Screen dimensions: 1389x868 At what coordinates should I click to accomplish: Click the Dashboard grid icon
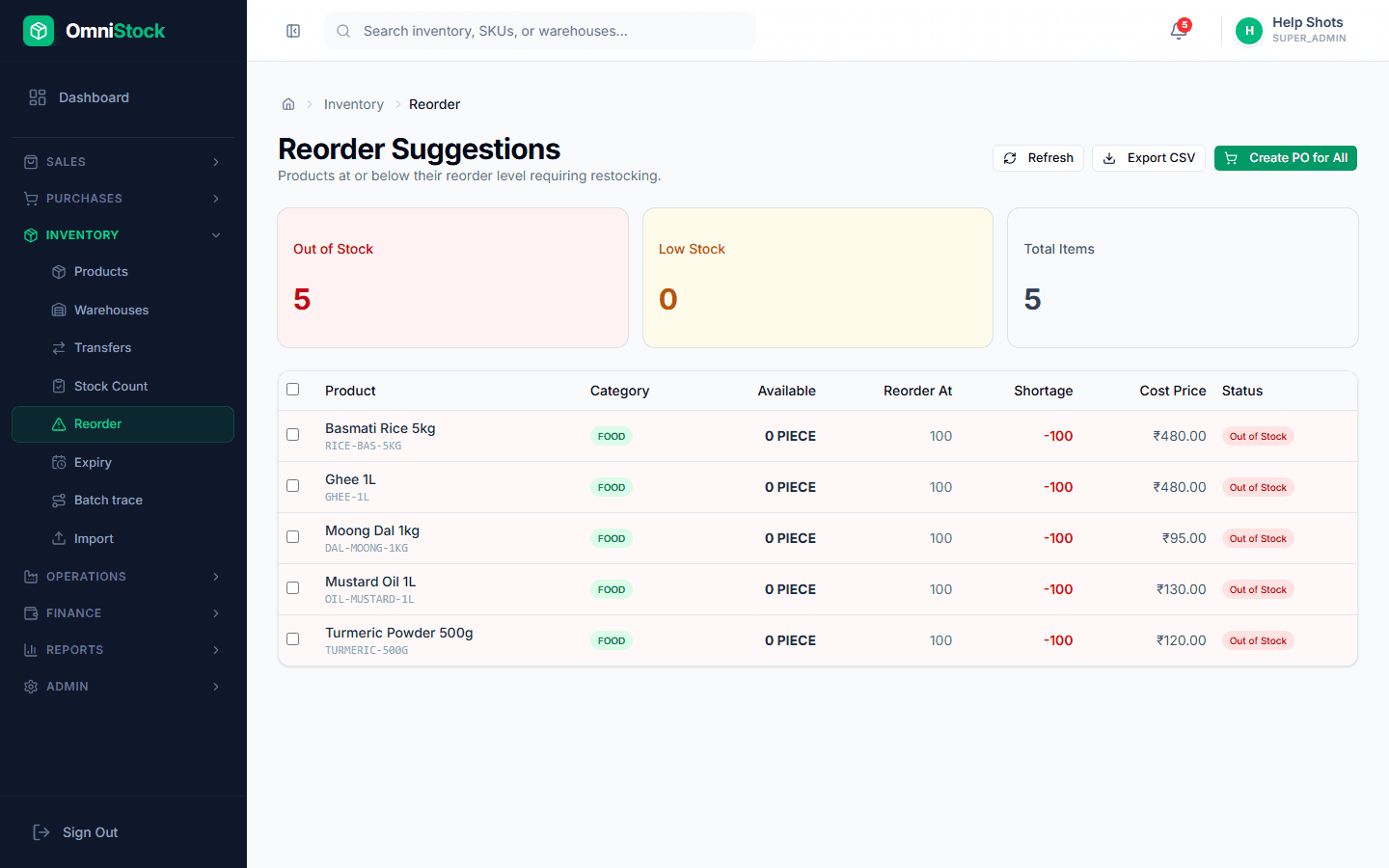pos(38,97)
